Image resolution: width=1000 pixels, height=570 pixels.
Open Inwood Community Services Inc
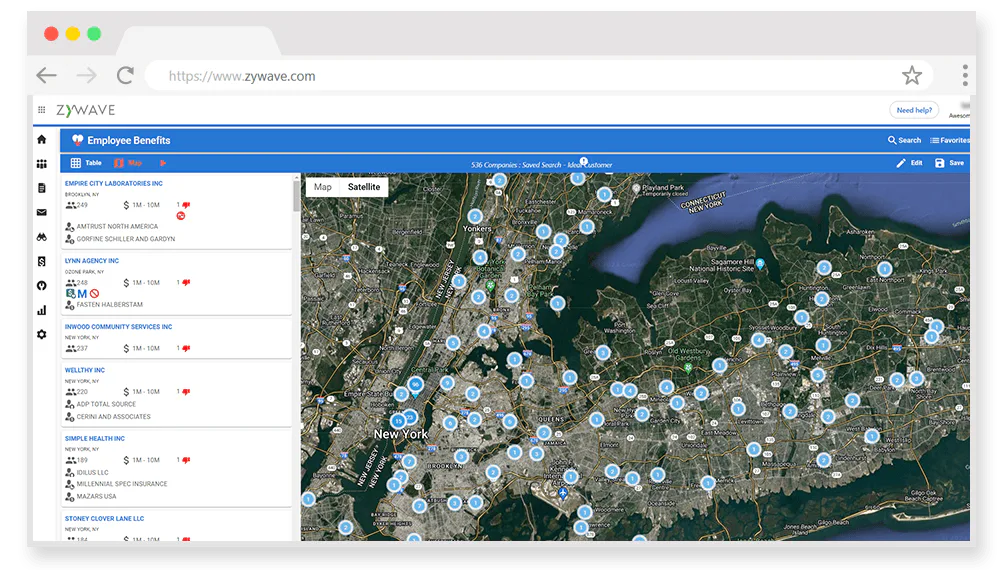coord(119,326)
